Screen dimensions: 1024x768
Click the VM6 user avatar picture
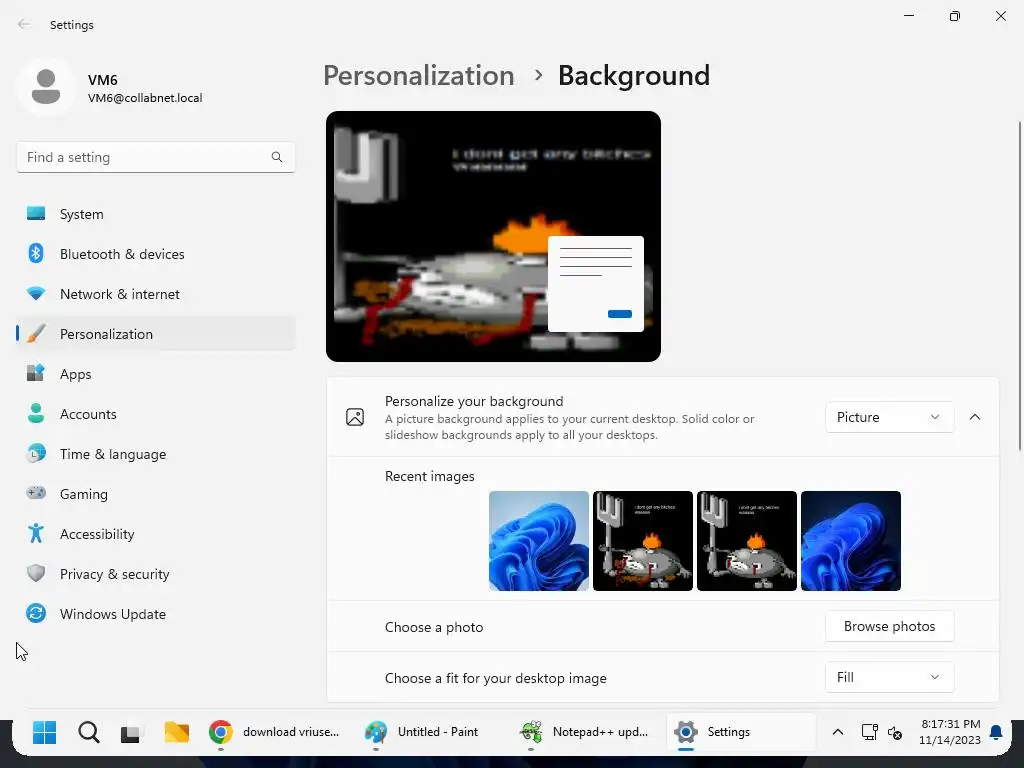click(46, 88)
